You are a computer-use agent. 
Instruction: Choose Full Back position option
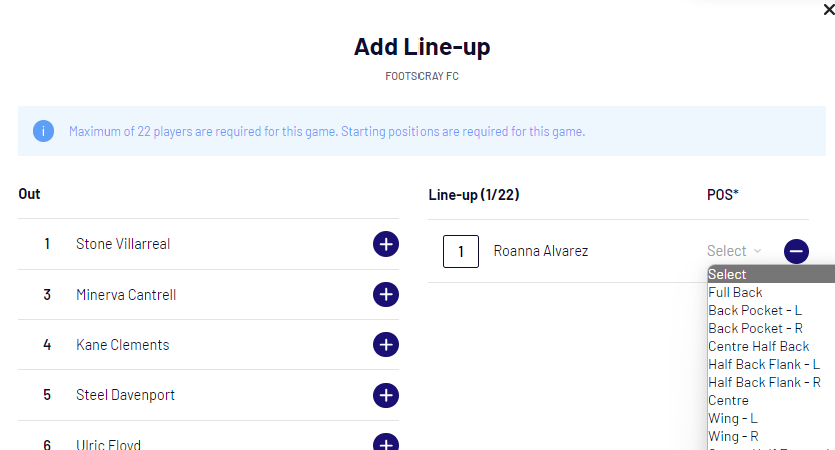(736, 292)
